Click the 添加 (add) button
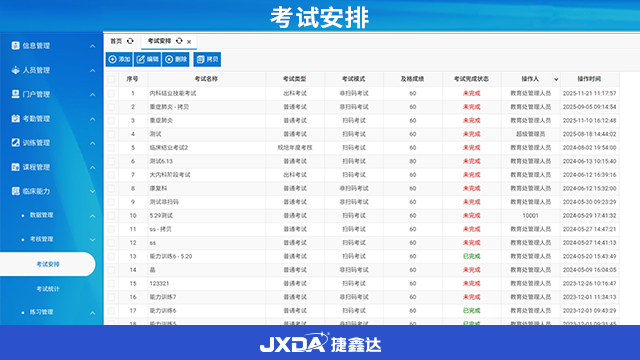This screenshot has height=360, width=640. 119,59
